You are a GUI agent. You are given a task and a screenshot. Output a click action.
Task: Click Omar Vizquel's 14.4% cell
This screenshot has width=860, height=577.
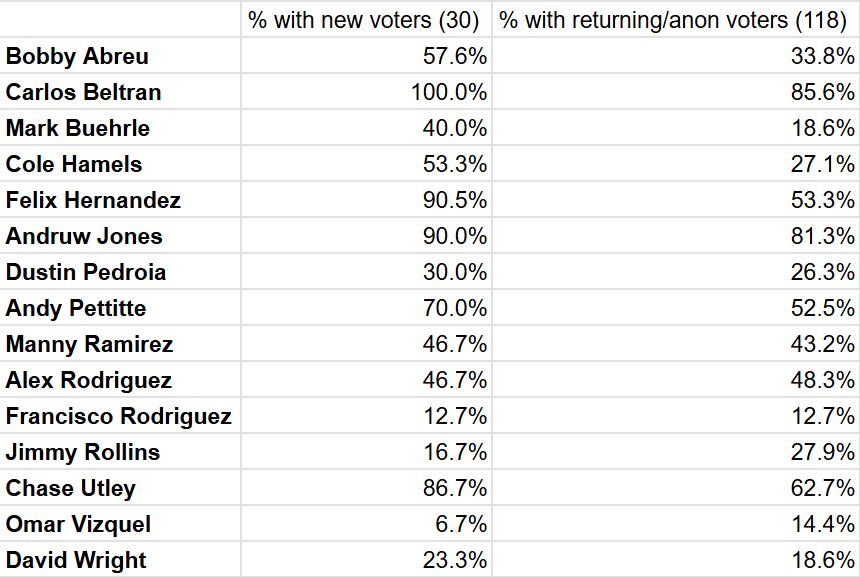[x=823, y=525]
